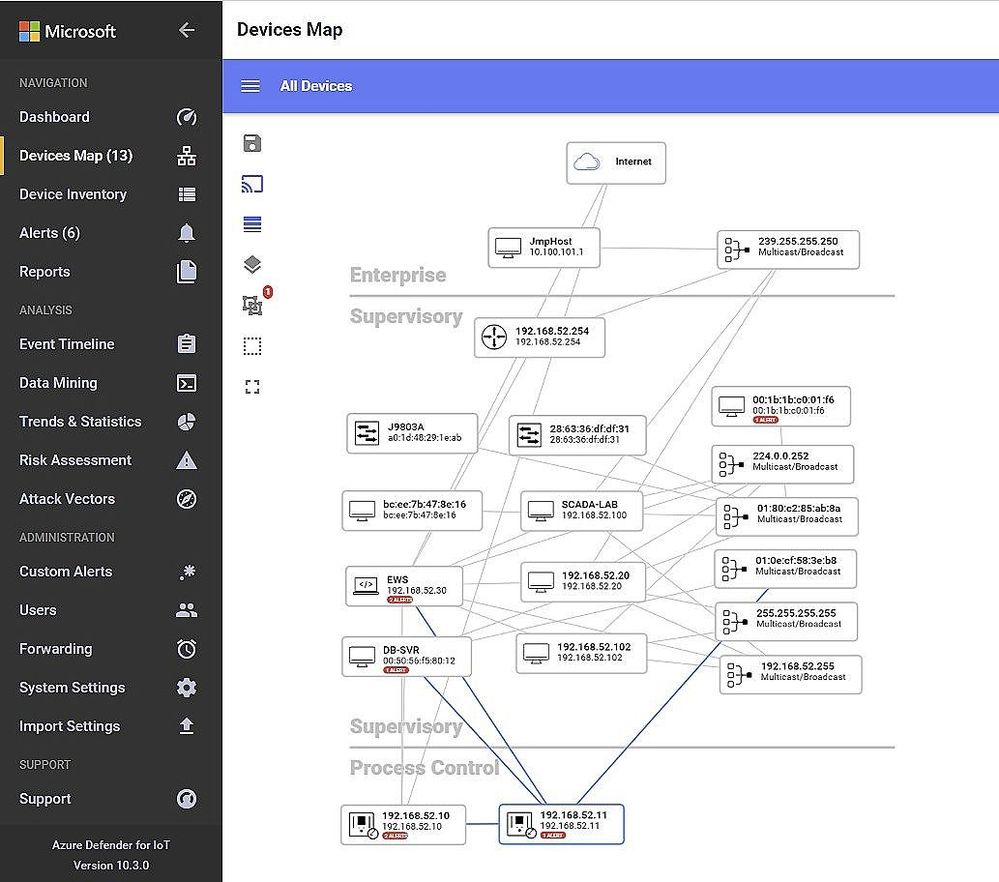Select the 01:80:c2:85:ab:8a multicast node

(787, 516)
